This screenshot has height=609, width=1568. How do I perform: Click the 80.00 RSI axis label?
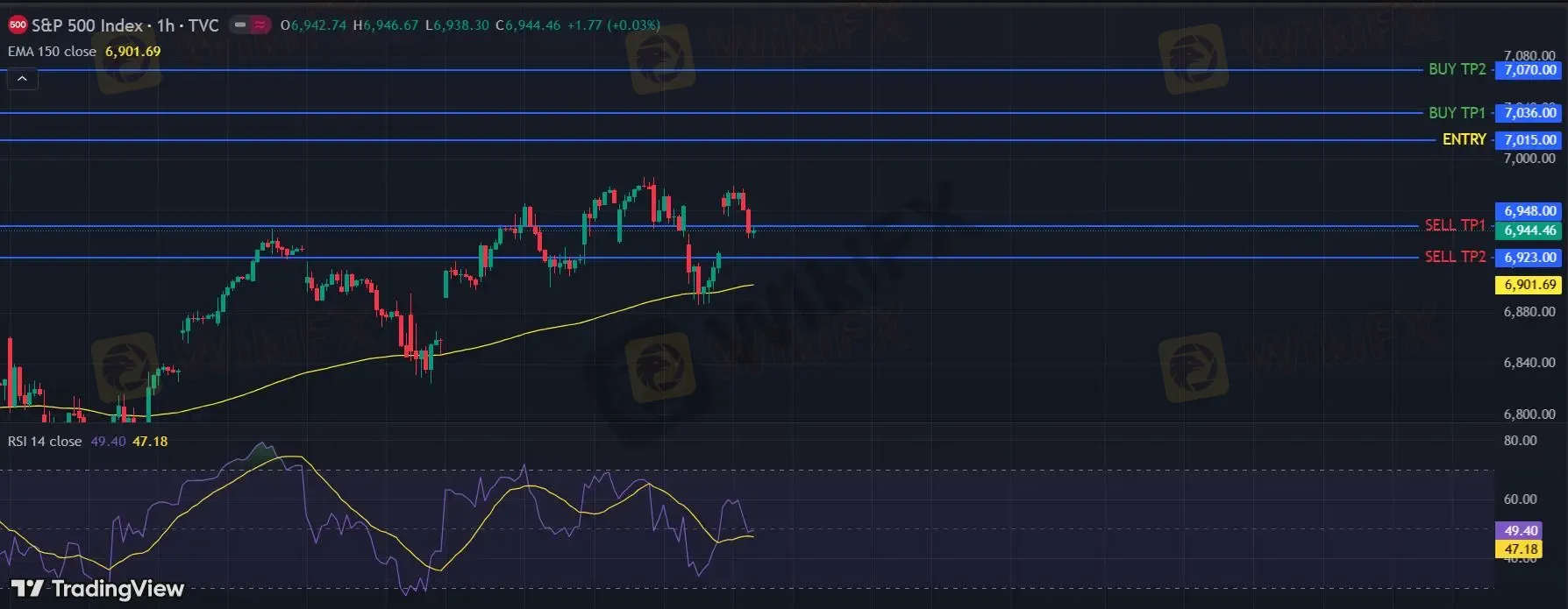coord(1521,441)
